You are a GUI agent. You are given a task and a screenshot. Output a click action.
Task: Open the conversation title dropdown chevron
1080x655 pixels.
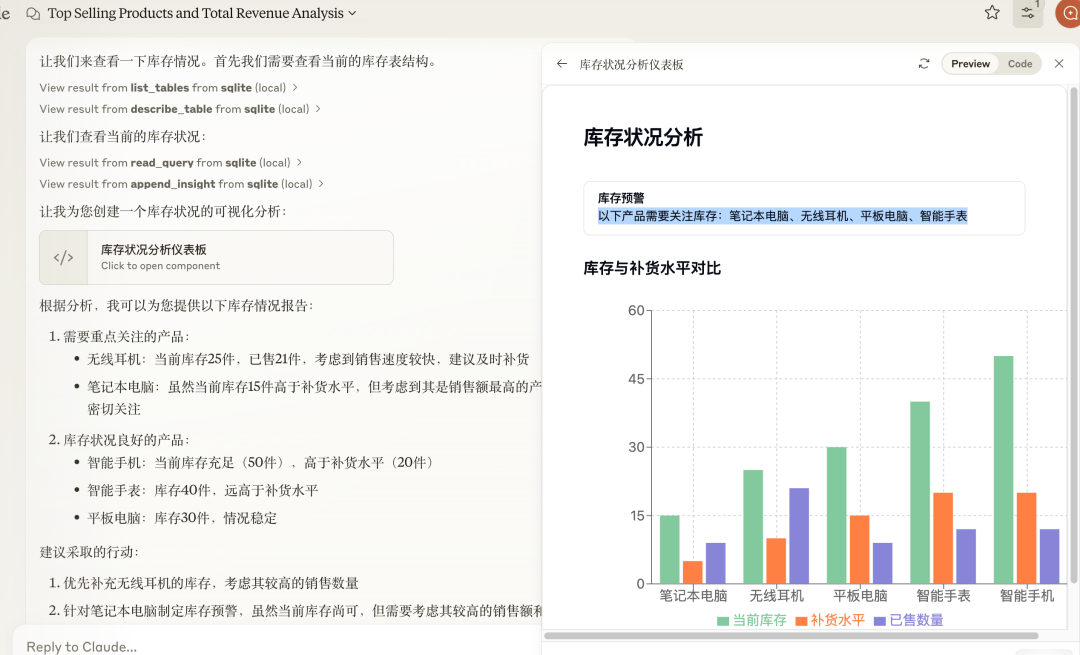350,13
